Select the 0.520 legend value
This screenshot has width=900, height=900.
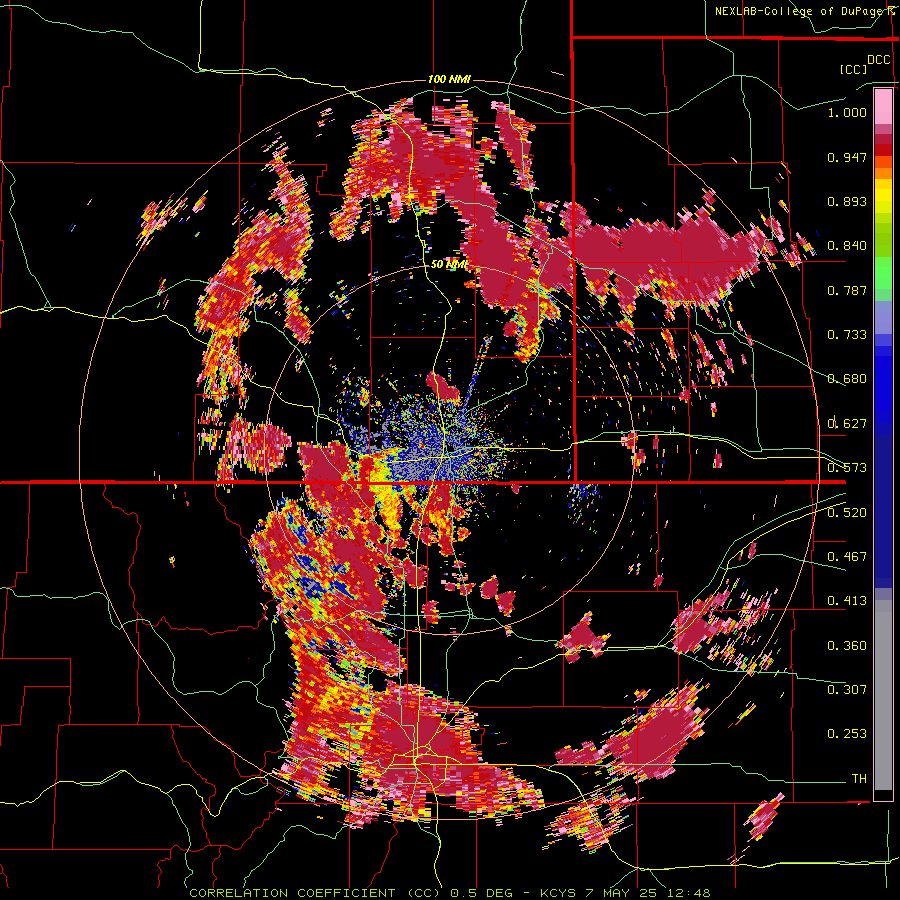pos(847,512)
